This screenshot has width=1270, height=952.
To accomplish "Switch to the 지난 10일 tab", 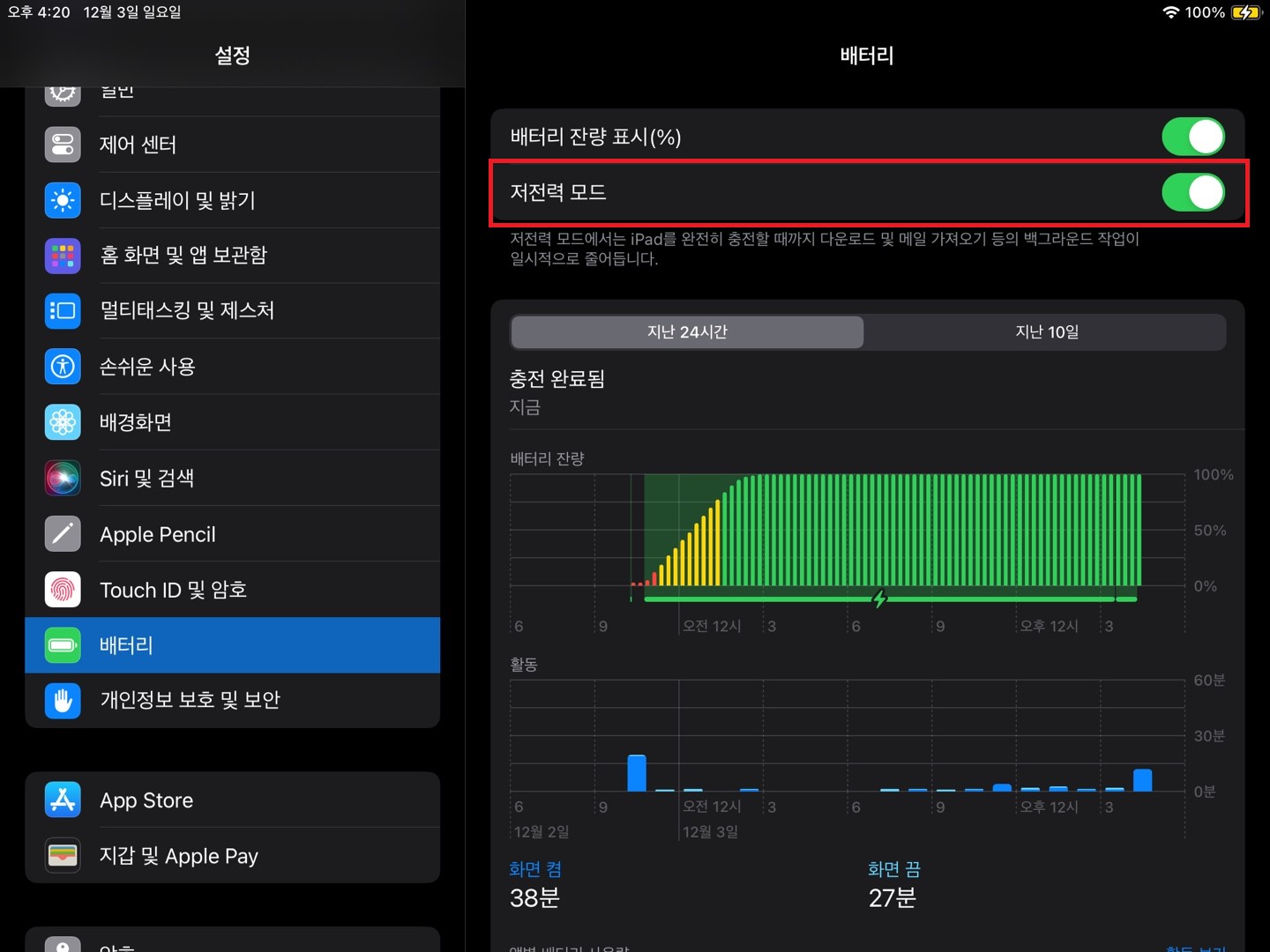I will click(1046, 332).
